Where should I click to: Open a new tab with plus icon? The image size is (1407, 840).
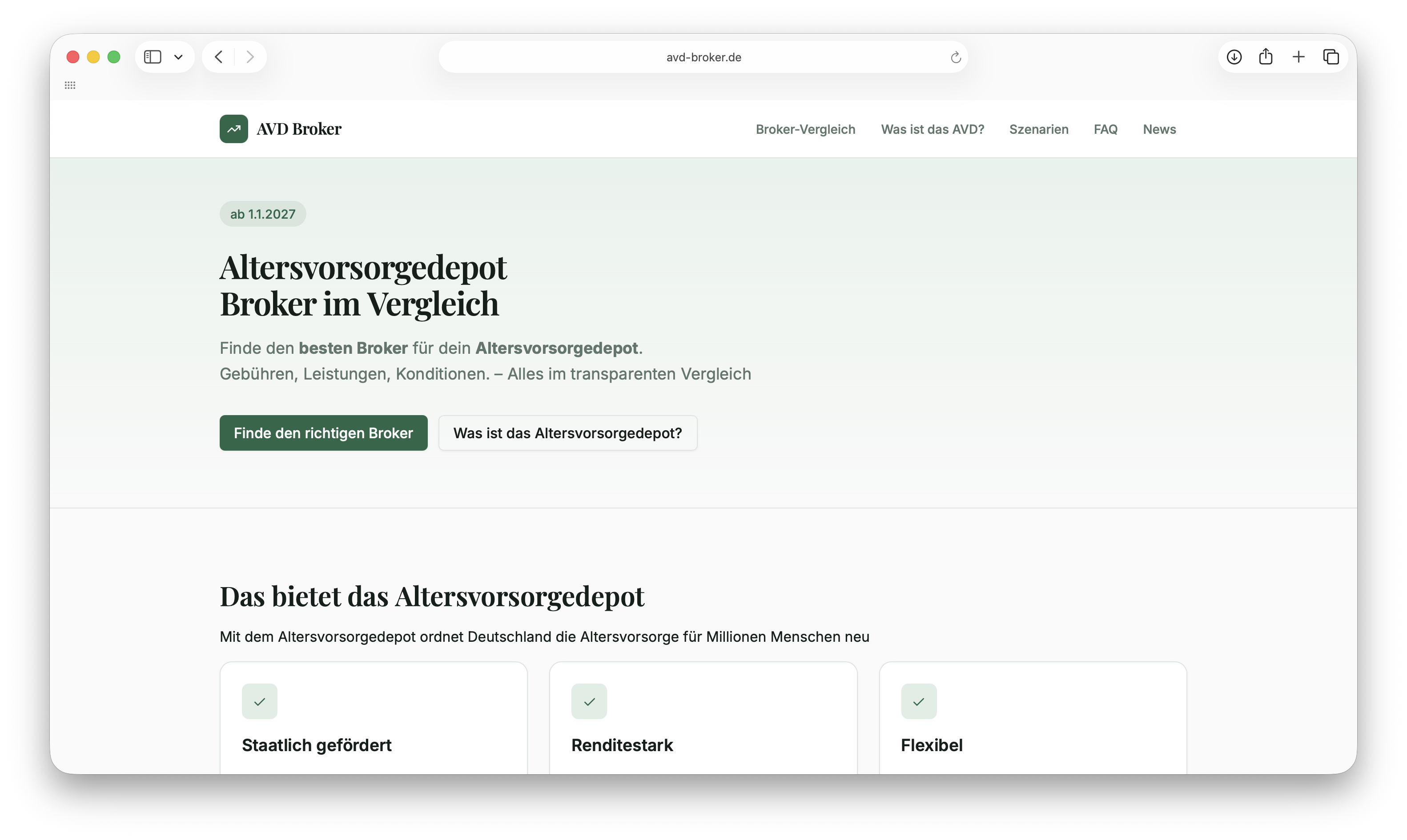pos(1298,57)
